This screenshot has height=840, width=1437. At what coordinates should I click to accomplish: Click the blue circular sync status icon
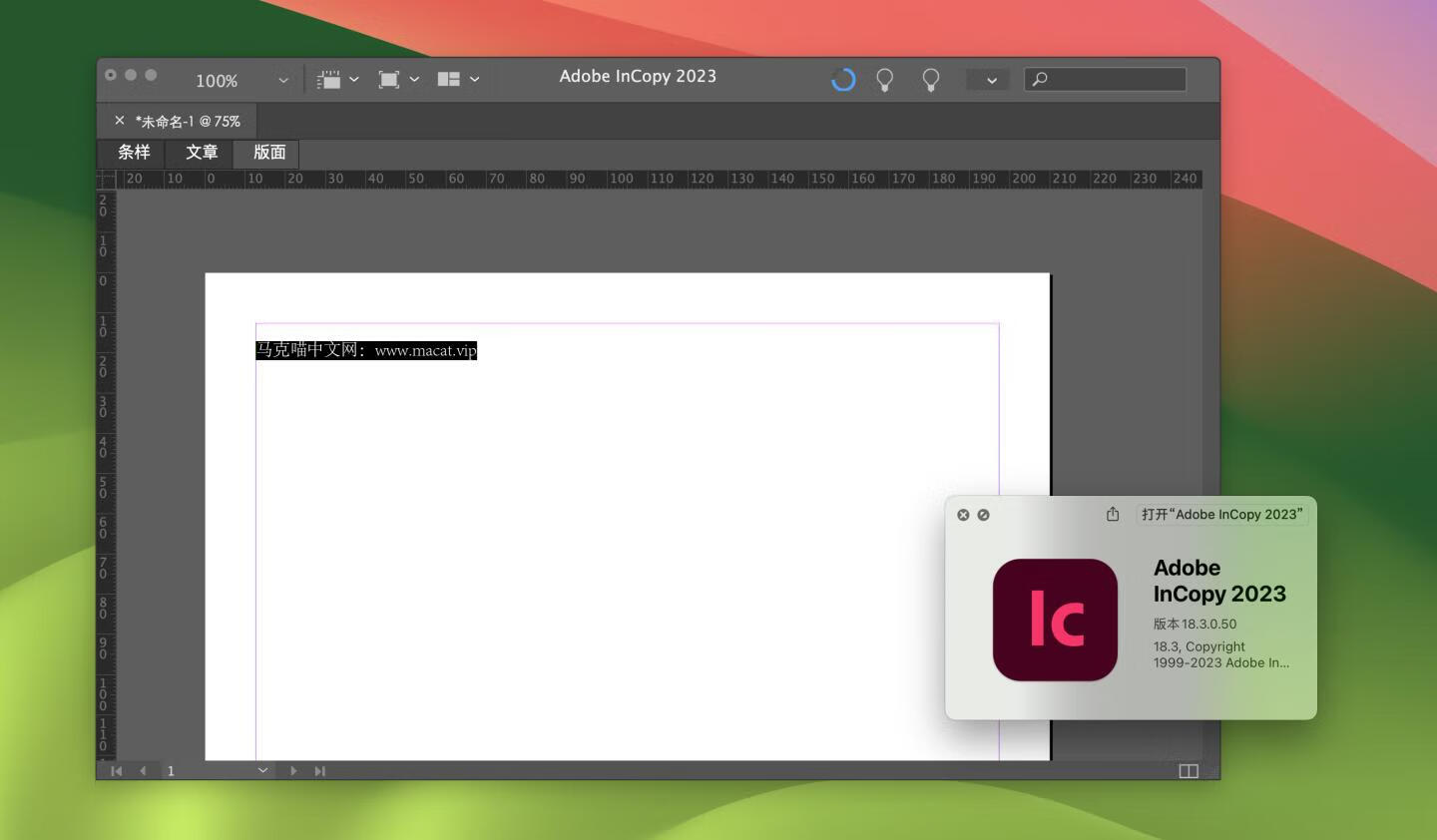click(x=843, y=80)
